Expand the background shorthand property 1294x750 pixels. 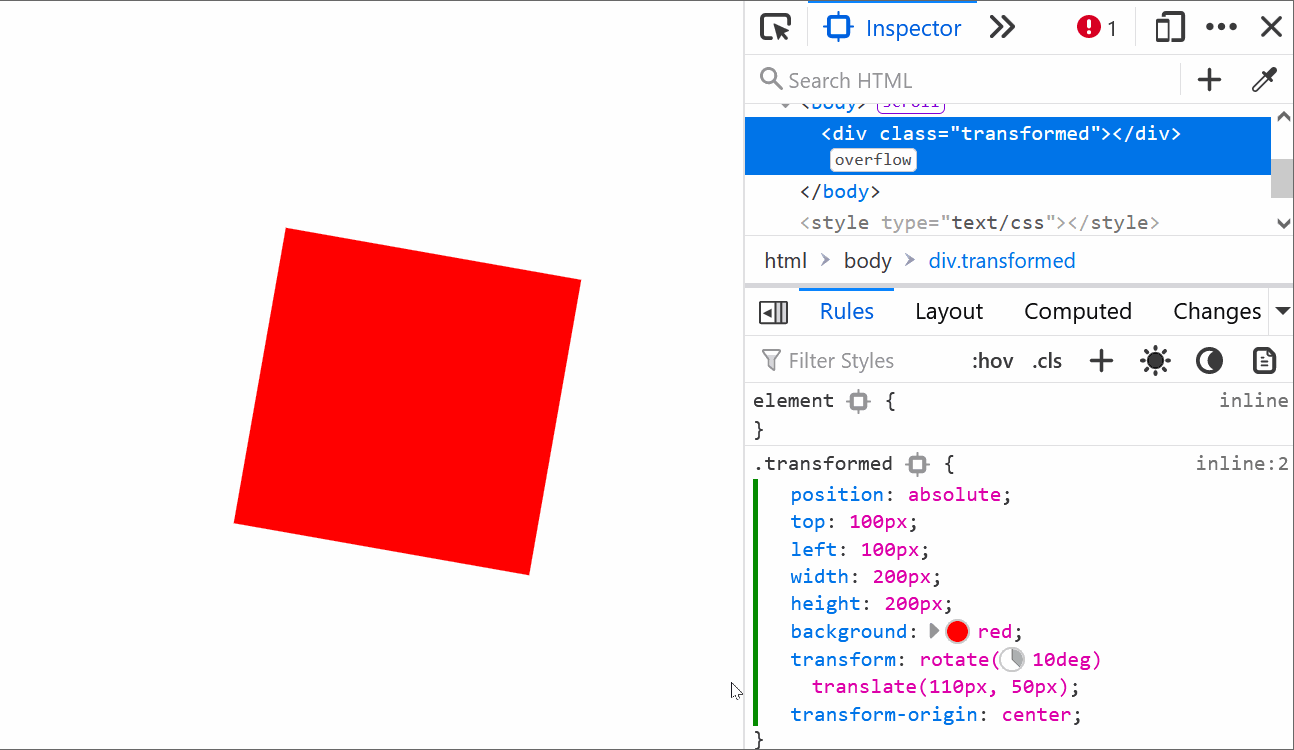tap(934, 631)
